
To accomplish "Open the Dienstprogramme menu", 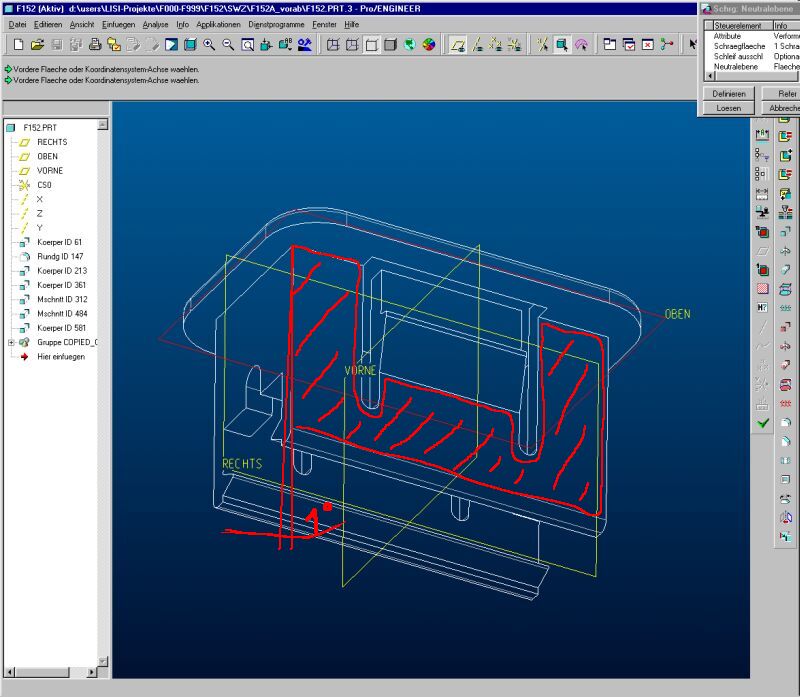I will (276, 24).
